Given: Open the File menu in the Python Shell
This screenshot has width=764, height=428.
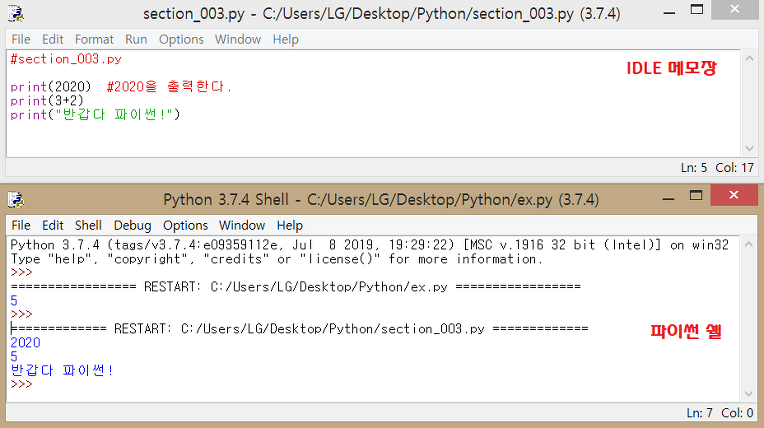Looking at the screenshot, I should click(21, 226).
